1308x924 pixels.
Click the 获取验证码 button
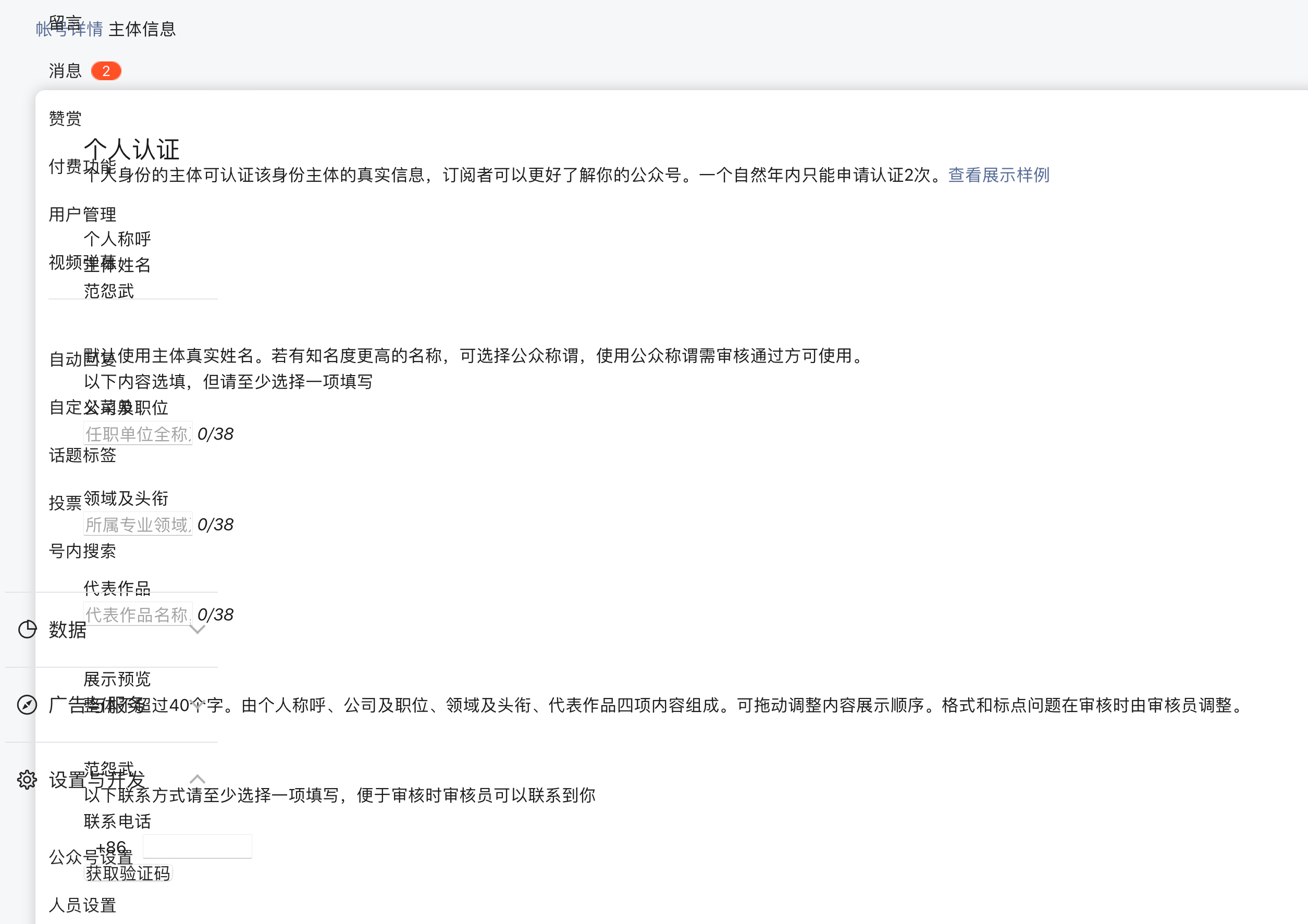(128, 873)
